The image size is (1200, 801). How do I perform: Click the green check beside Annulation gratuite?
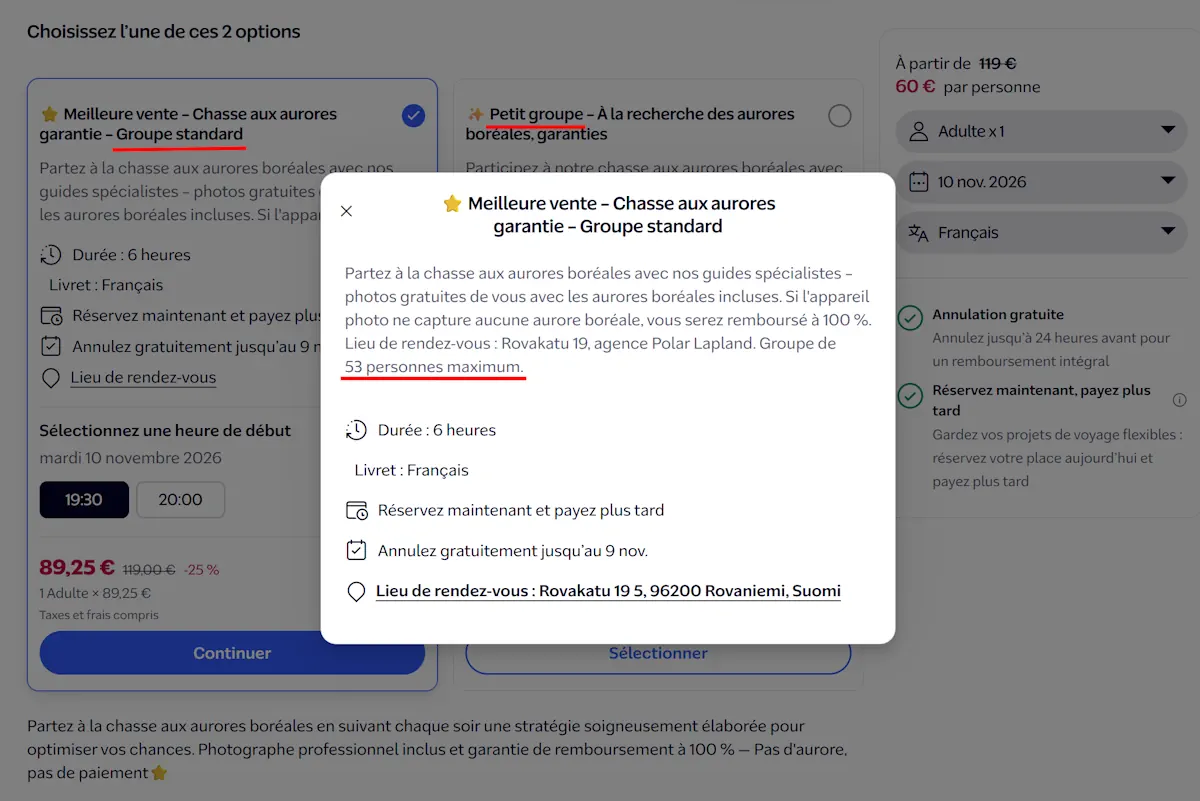[x=910, y=318]
